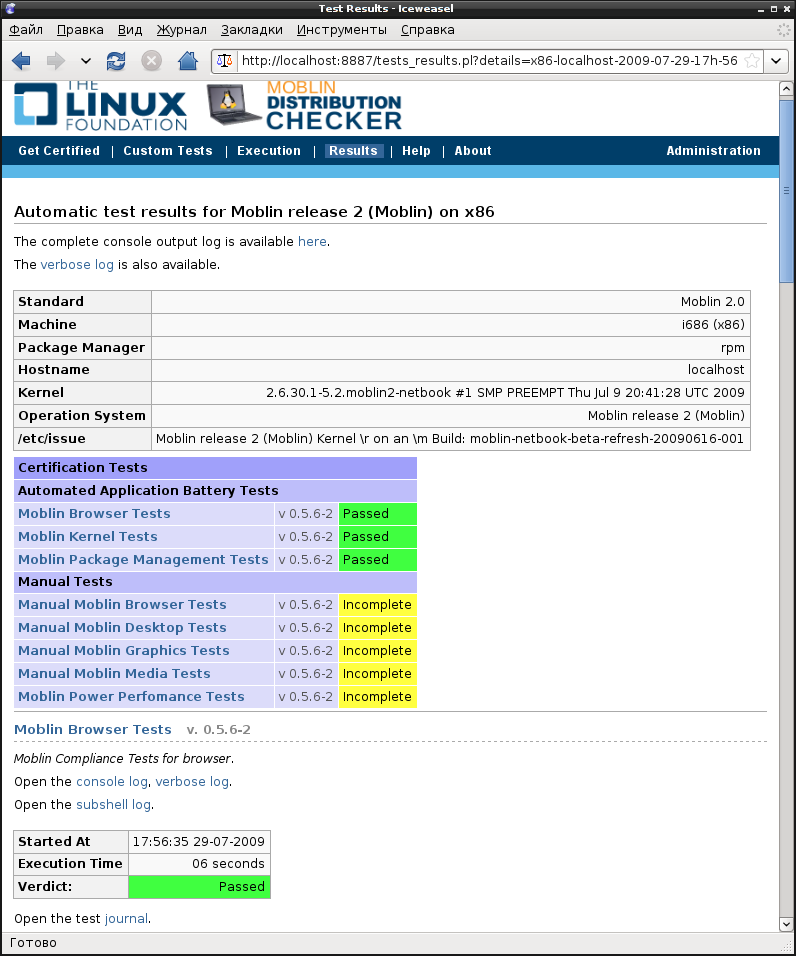Open the Вид menu

[130, 30]
